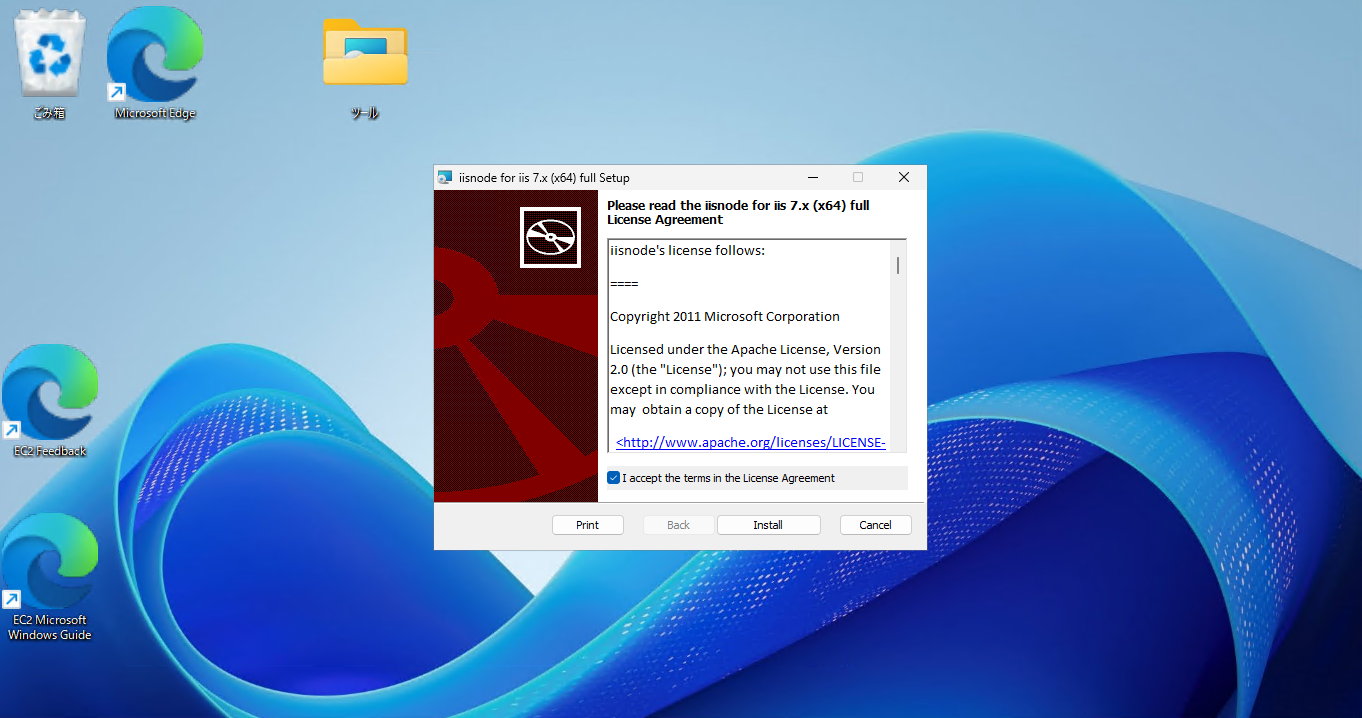Click the Install button

[768, 525]
